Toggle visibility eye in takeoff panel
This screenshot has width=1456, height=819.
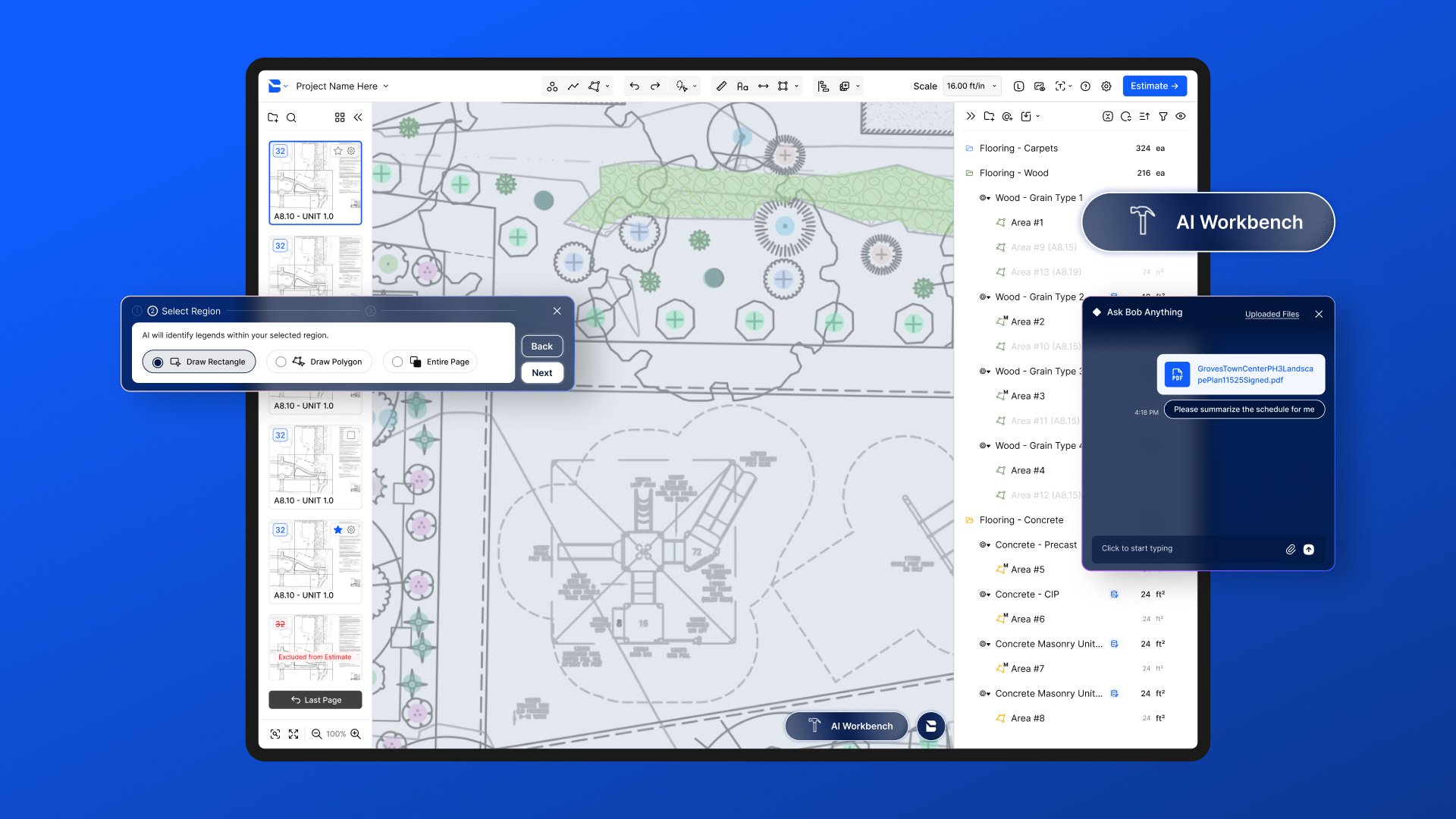1181,117
